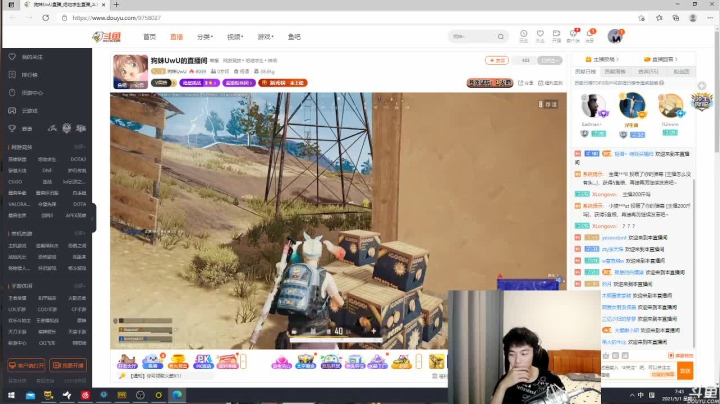This screenshot has width=720, height=404.
Task: Click the start-streaming camera icon in header
Action: coord(556,34)
